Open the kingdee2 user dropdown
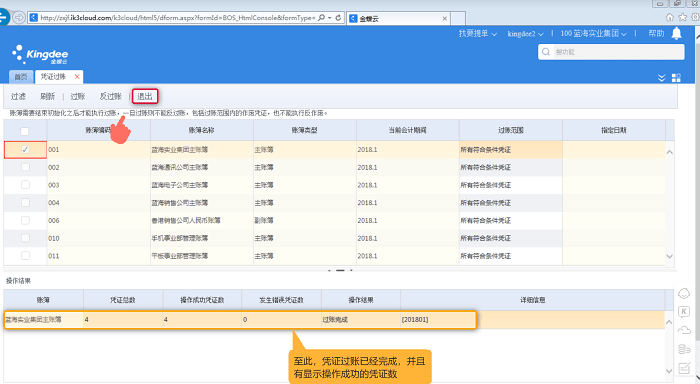The width and height of the screenshot is (700, 384). click(x=525, y=33)
